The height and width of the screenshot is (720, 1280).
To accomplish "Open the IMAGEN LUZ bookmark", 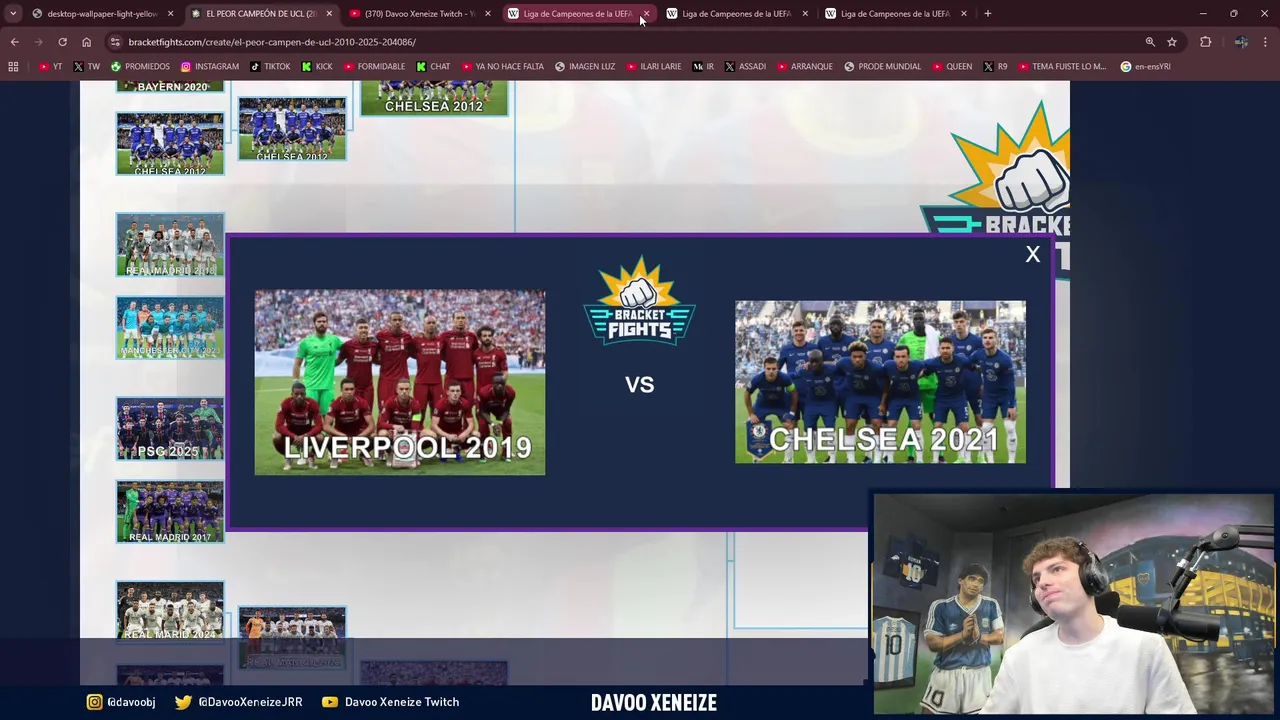I will tap(586, 67).
